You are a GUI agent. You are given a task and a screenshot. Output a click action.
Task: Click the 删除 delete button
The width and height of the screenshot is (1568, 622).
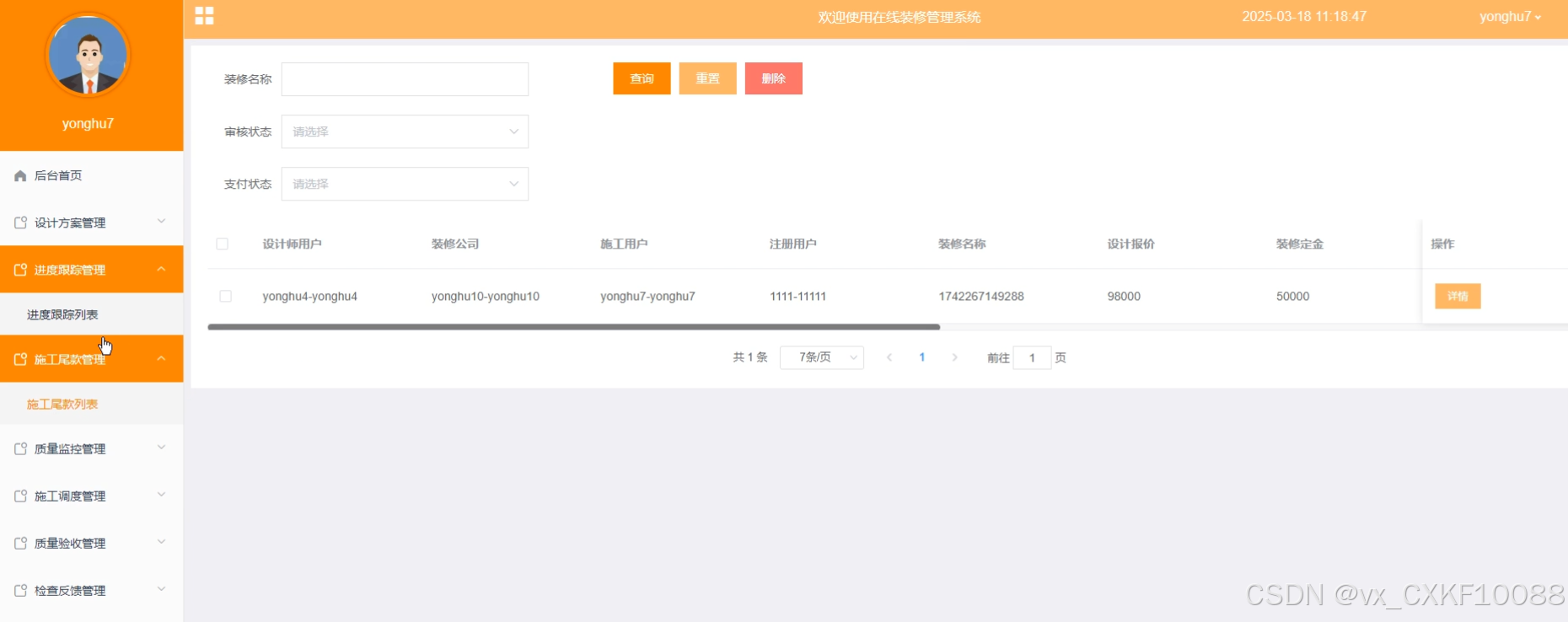(x=773, y=78)
